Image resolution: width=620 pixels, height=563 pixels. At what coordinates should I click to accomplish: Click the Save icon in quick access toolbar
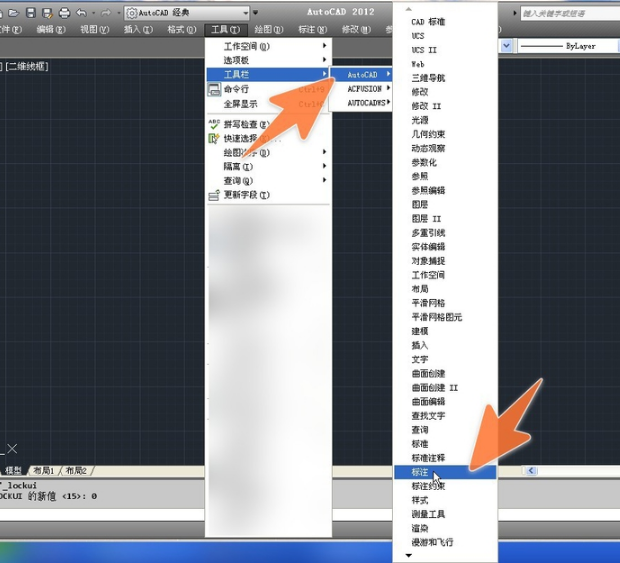(31, 13)
